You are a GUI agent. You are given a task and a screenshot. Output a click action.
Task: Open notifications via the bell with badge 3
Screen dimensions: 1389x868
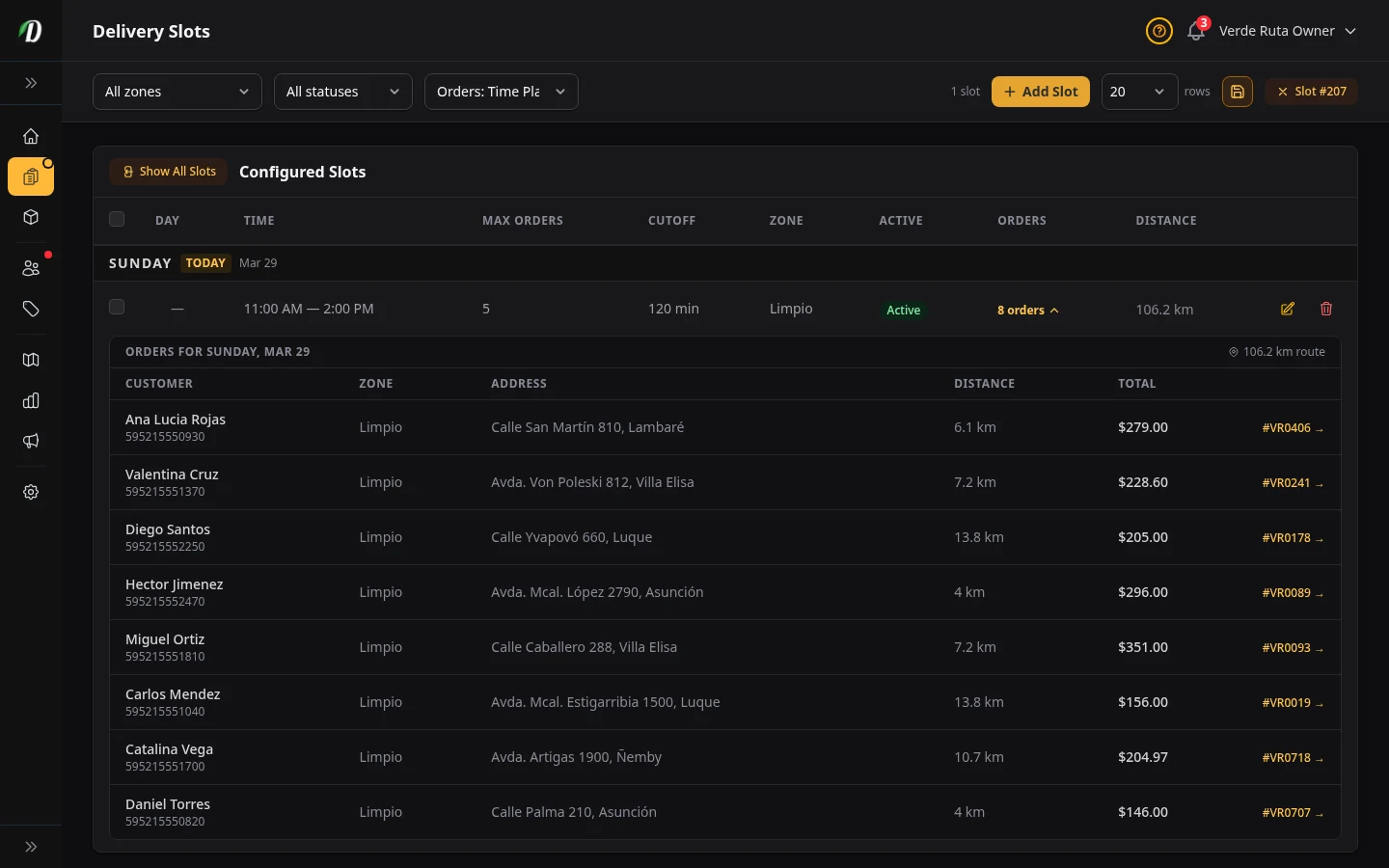pos(1195,31)
